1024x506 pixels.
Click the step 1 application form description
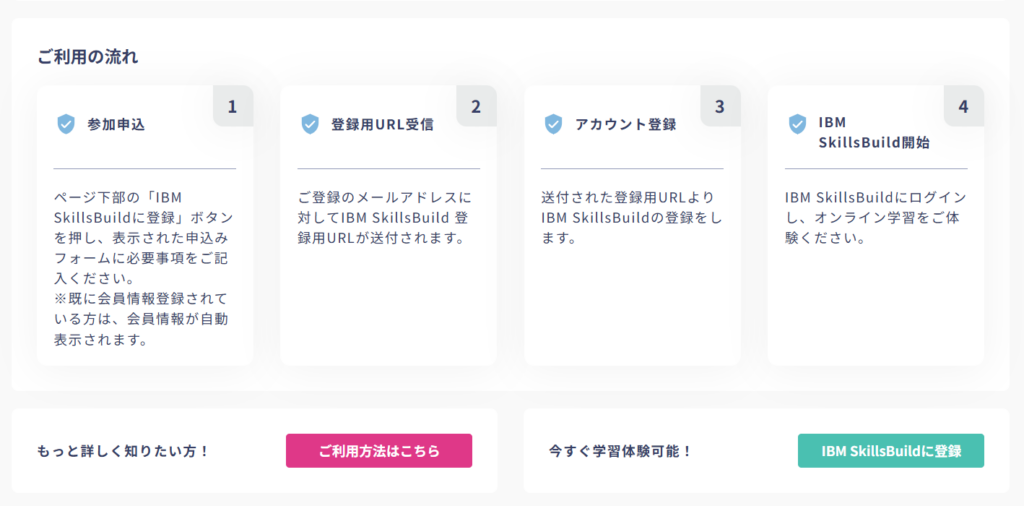pyautogui.click(x=144, y=268)
